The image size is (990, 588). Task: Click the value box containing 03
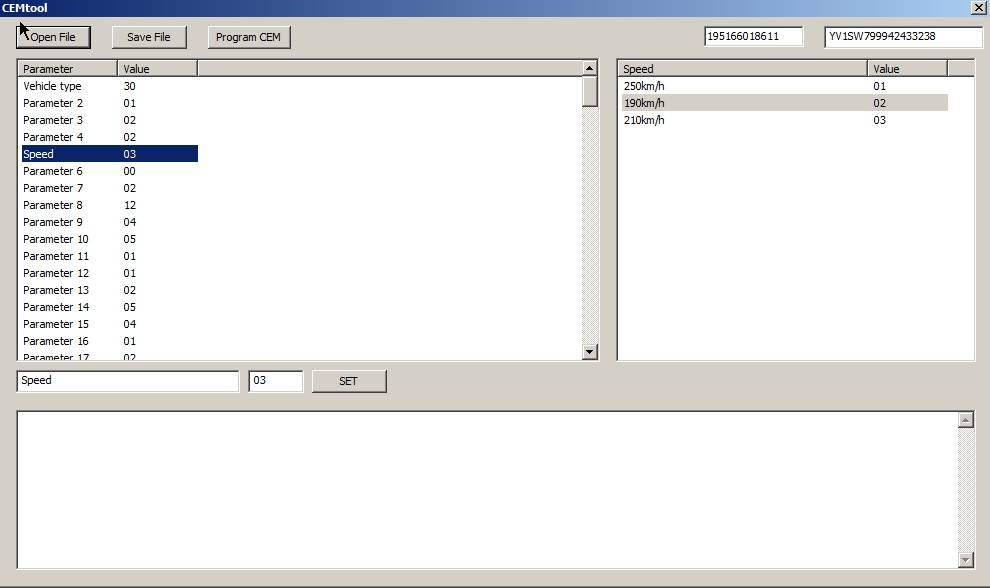[276, 380]
